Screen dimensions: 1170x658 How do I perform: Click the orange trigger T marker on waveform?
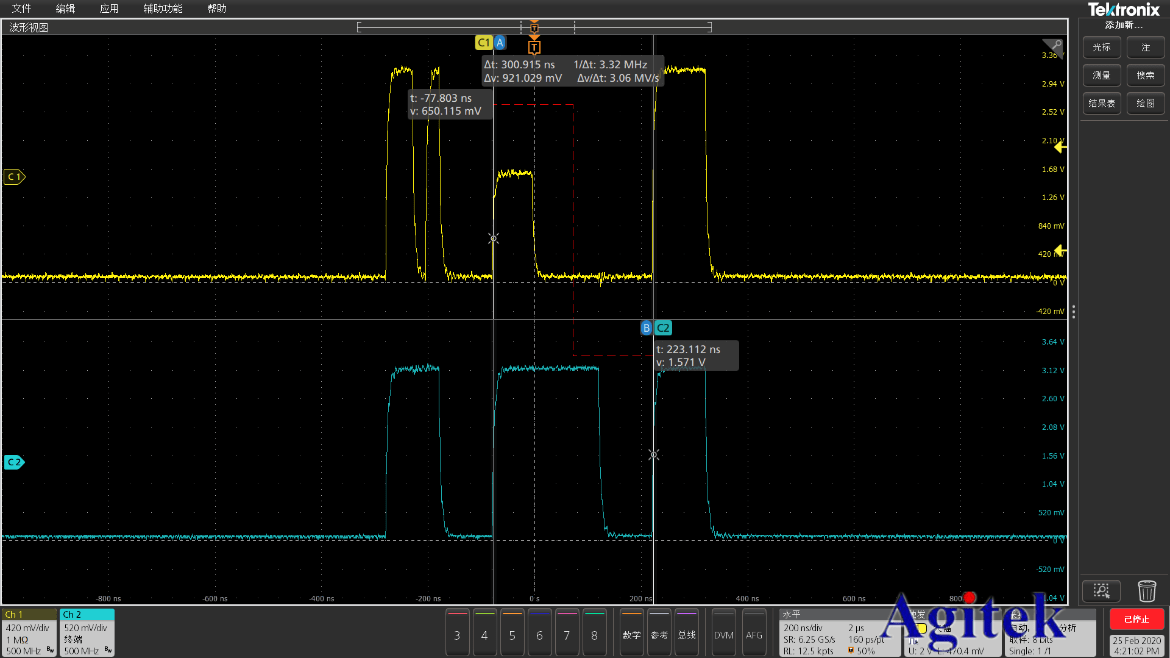534,47
